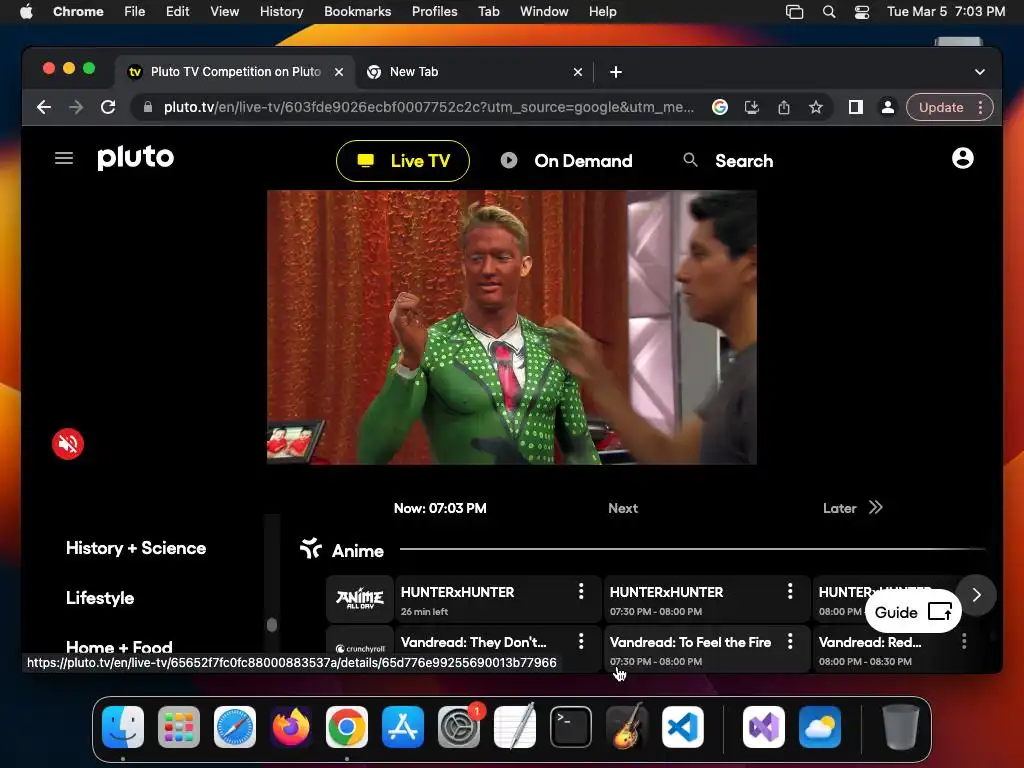Open App Store from the dock
Viewport: 1024px width, 768px height.
pyautogui.click(x=402, y=727)
